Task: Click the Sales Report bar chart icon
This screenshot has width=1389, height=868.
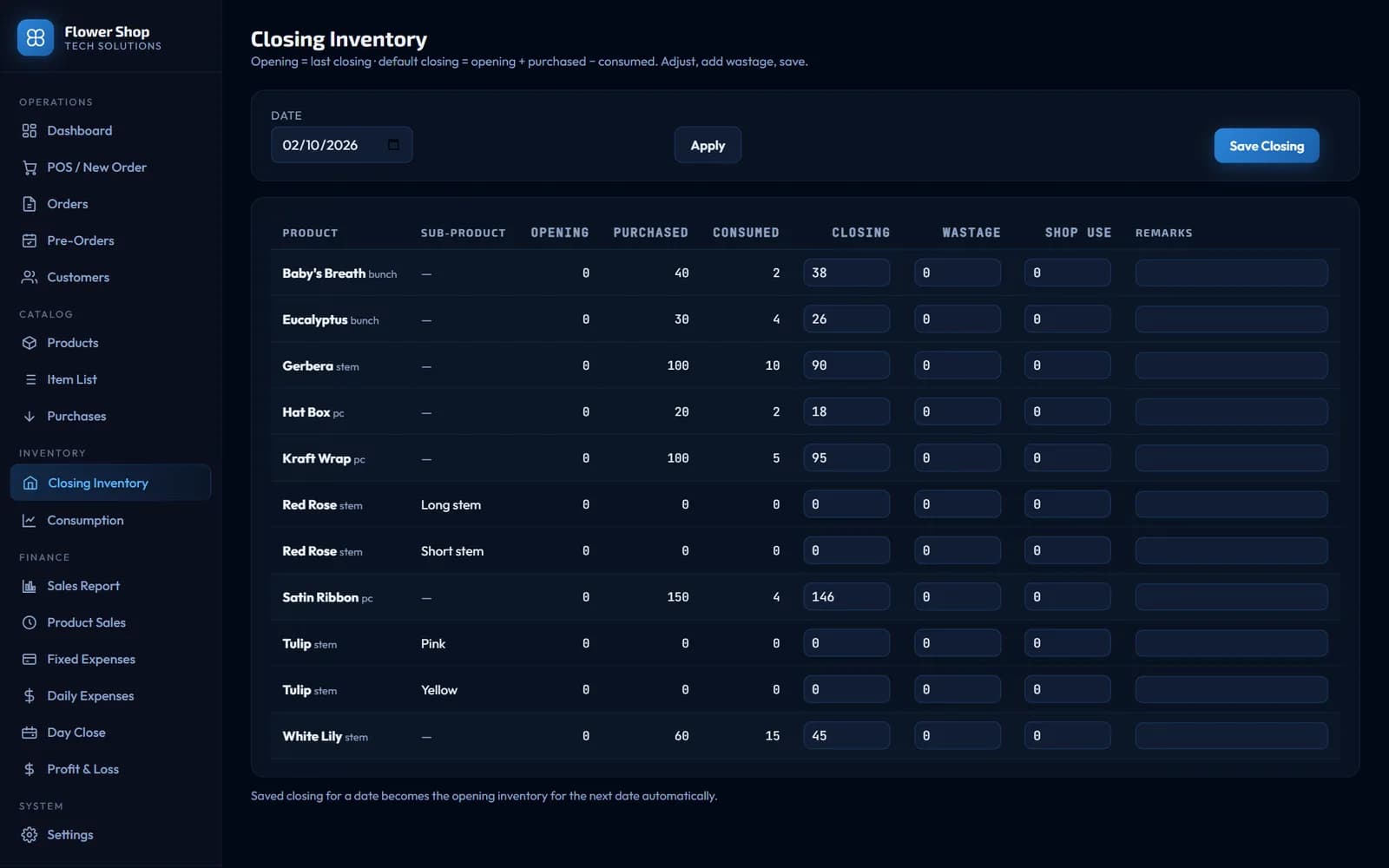Action: 30,586
